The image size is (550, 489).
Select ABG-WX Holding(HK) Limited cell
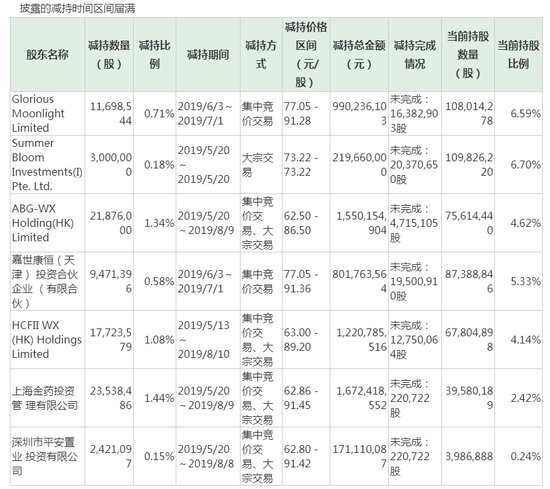tap(47, 223)
